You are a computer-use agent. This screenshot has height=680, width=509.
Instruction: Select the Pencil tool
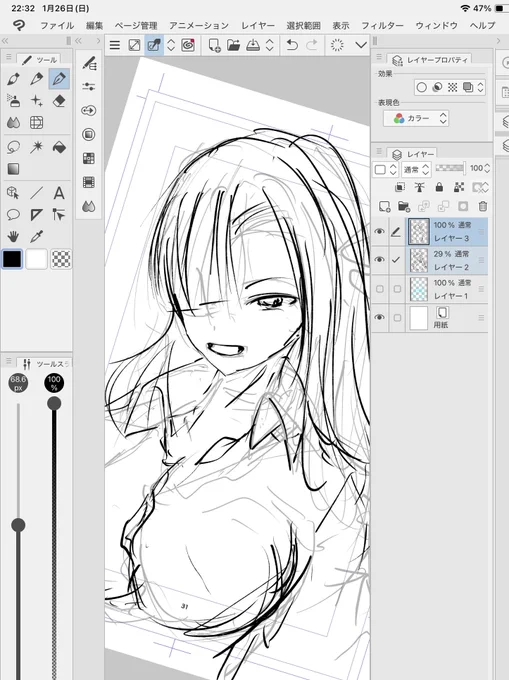tap(36, 78)
